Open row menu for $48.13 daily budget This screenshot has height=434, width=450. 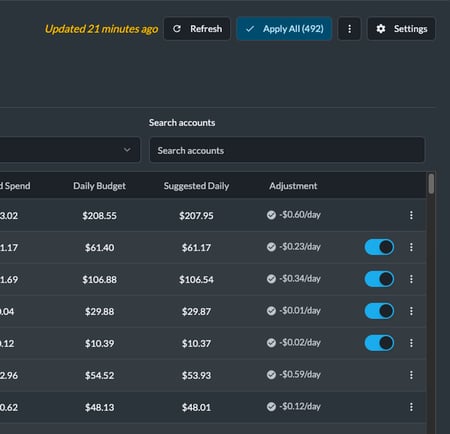(x=411, y=407)
